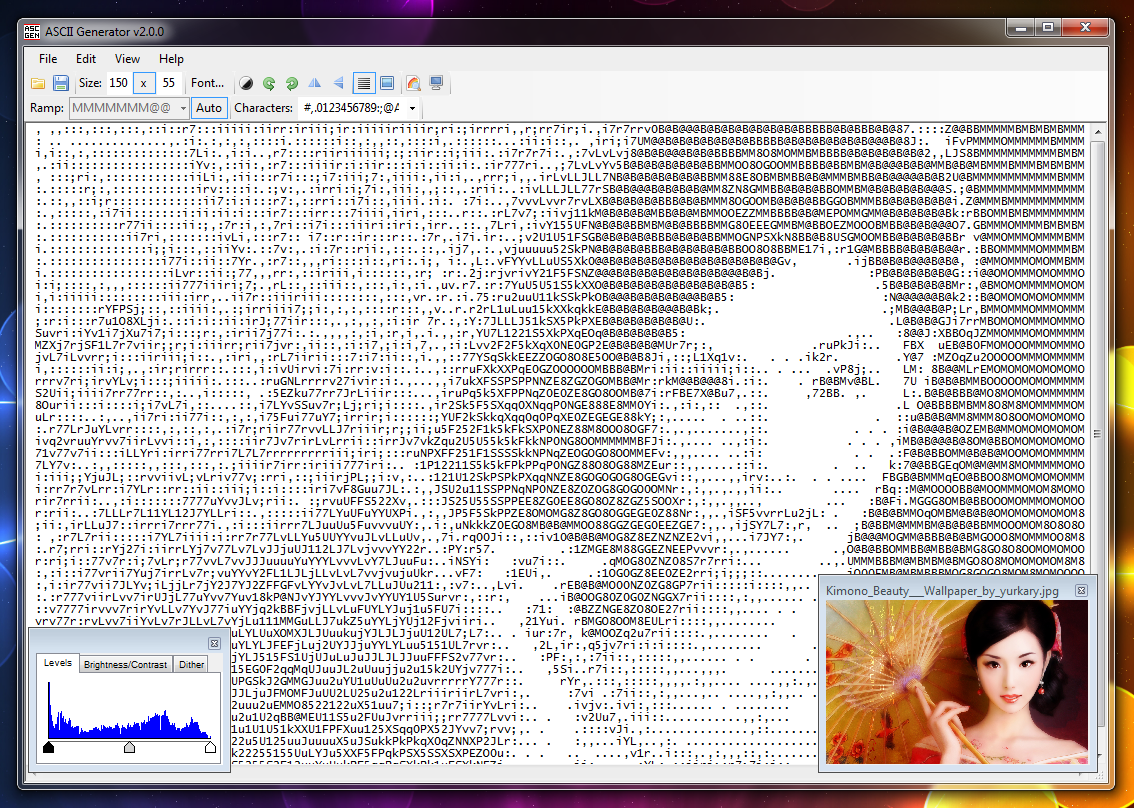Image resolution: width=1134 pixels, height=808 pixels.
Task: Open the Help menu
Action: (171, 59)
